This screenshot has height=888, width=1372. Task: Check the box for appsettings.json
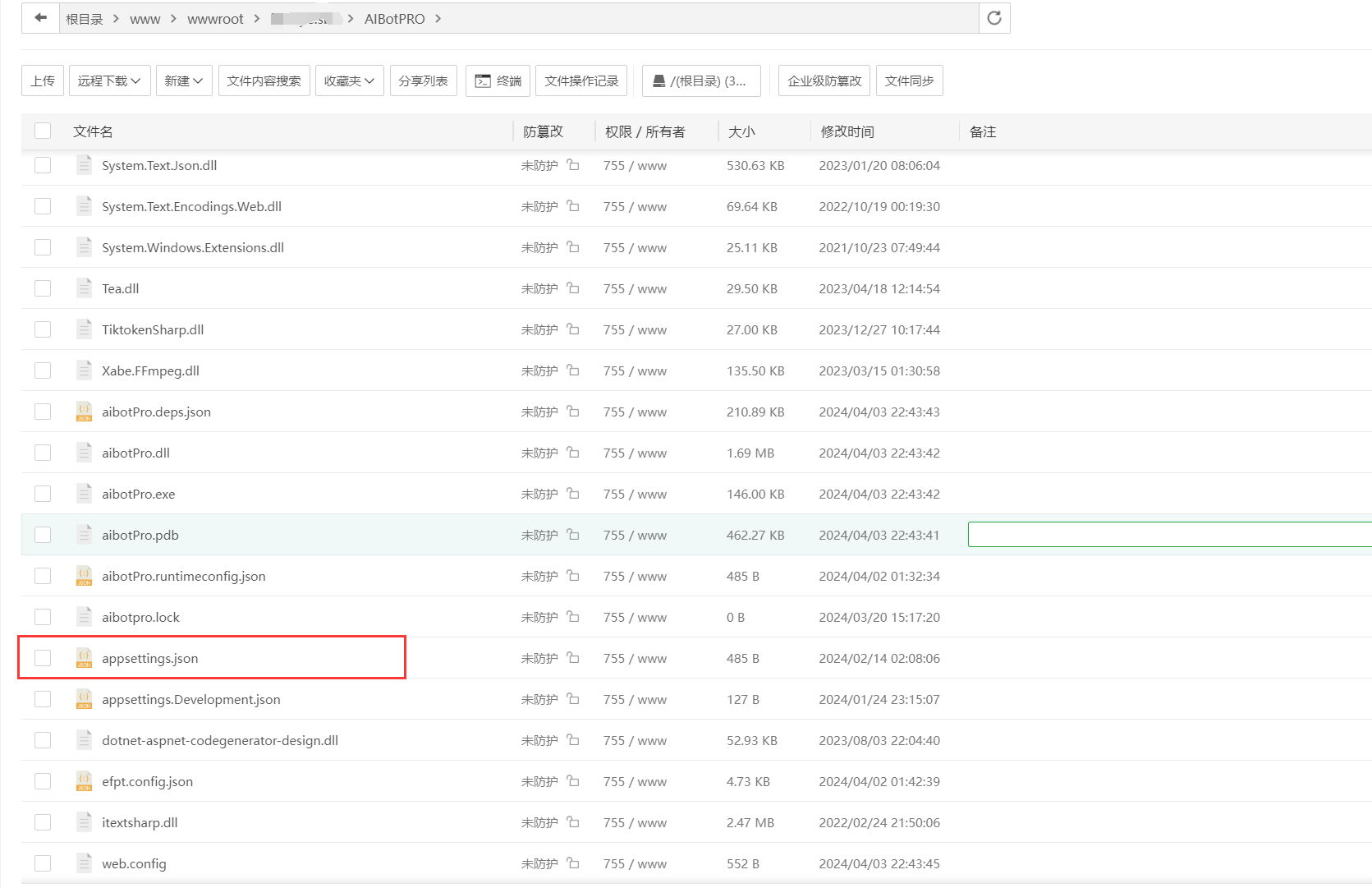[43, 658]
